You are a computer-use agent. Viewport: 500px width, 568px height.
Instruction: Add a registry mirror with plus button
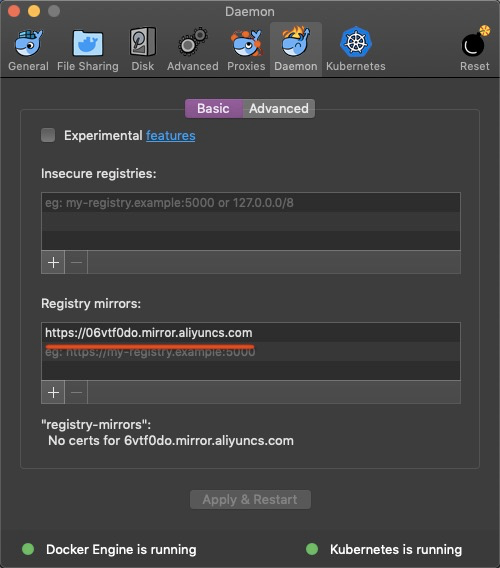(53, 392)
